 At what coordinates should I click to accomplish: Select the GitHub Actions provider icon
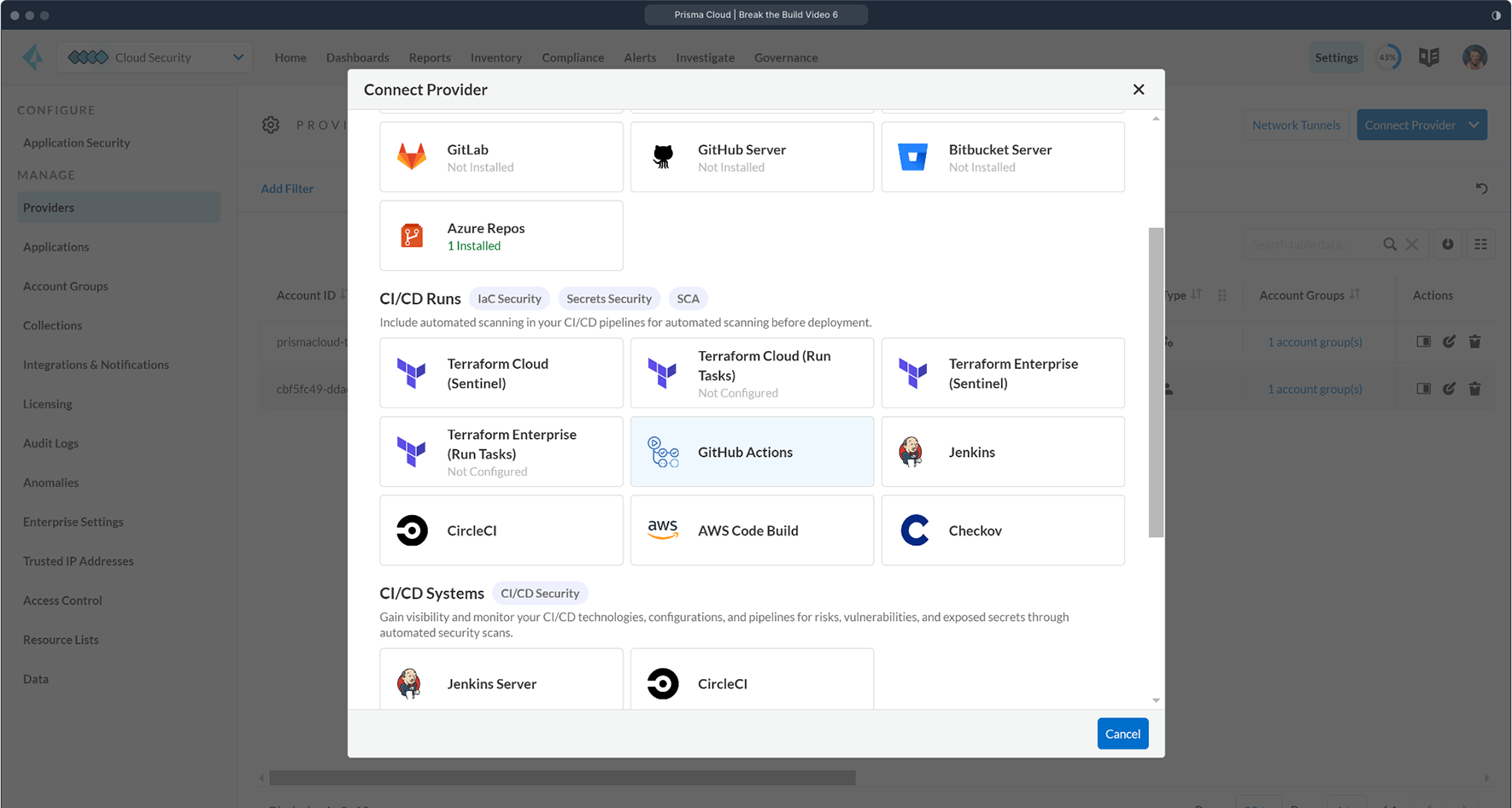663,452
